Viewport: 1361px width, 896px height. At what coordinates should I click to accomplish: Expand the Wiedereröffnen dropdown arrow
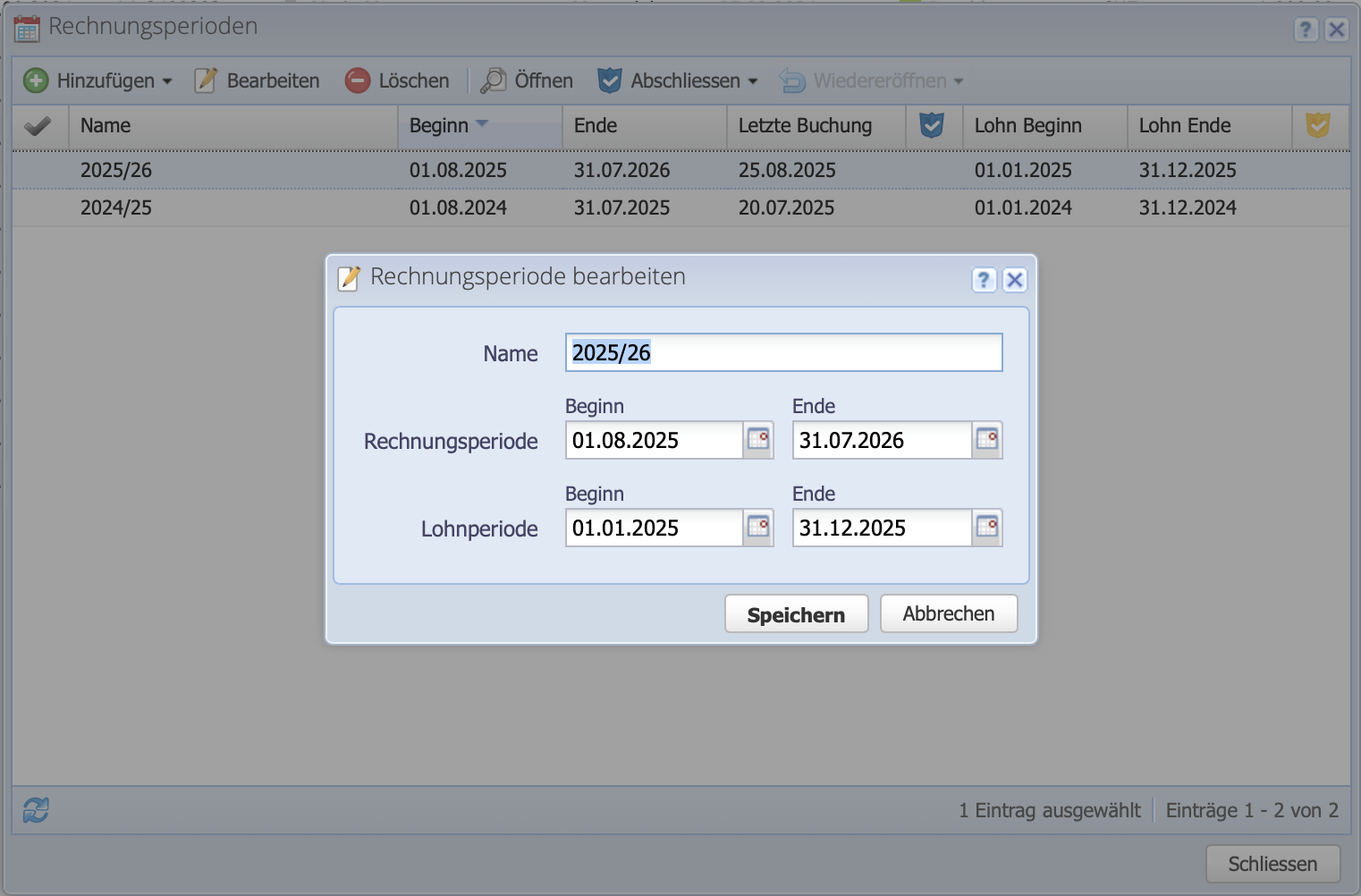click(959, 81)
